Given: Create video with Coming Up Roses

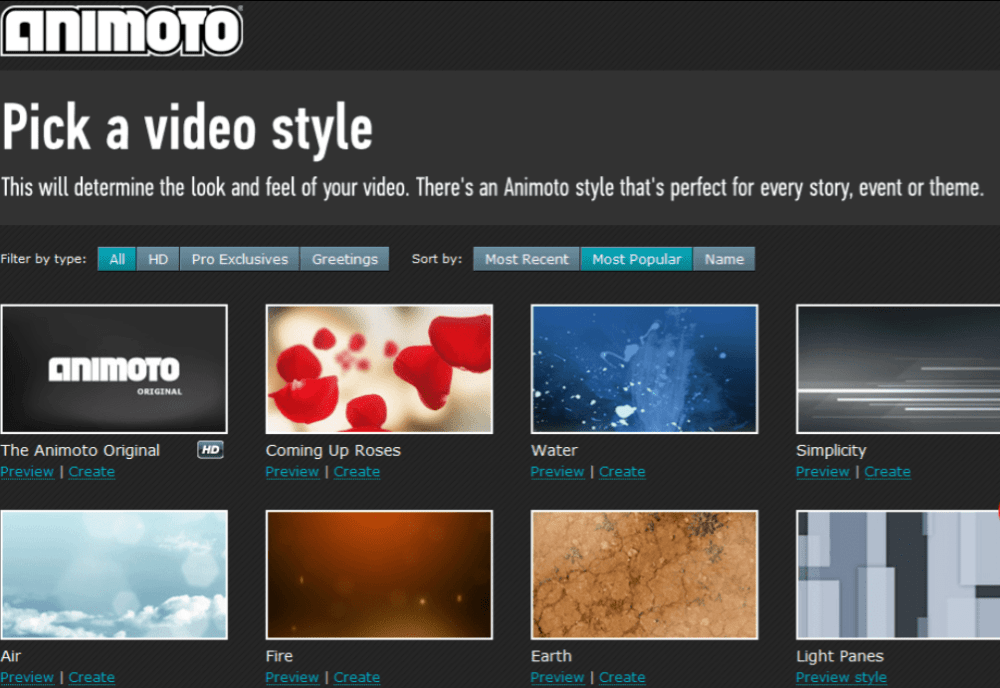Looking at the screenshot, I should 357,472.
